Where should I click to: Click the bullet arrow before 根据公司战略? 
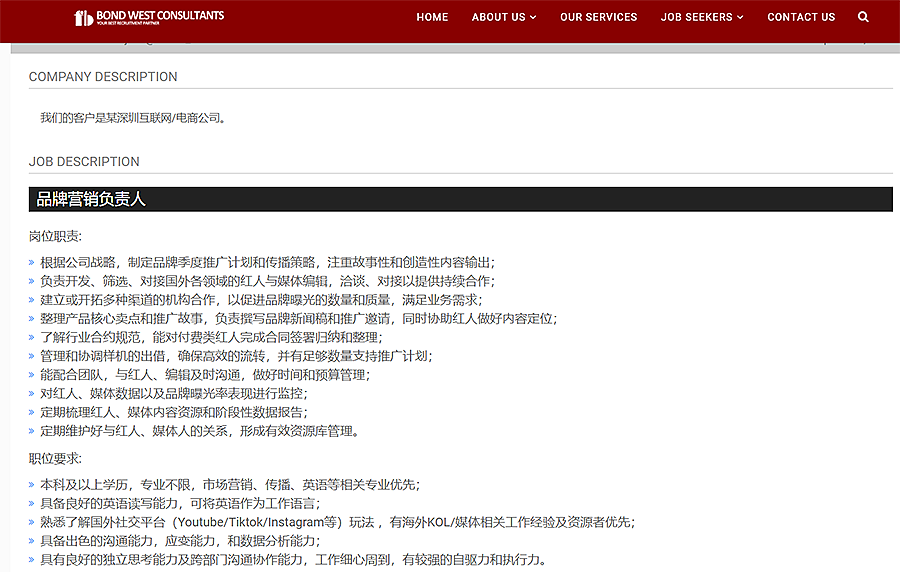tap(32, 263)
